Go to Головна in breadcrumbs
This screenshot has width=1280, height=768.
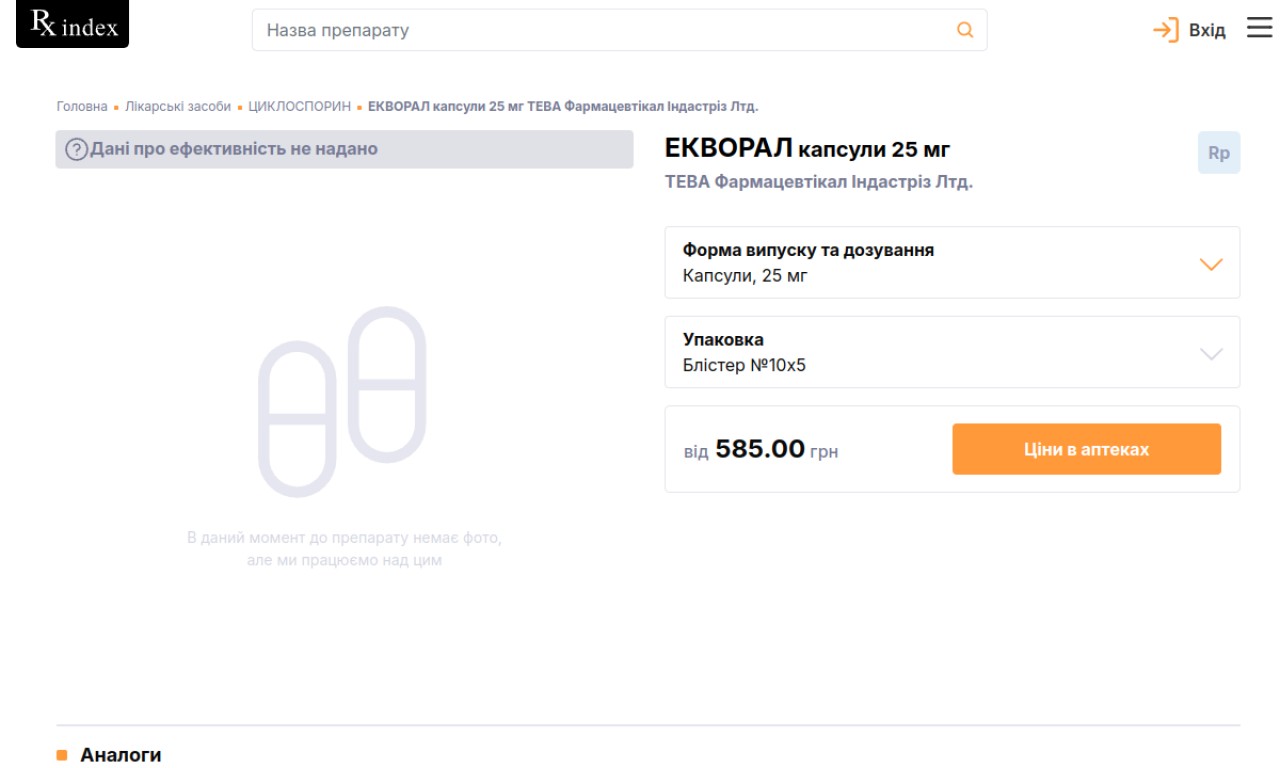tap(82, 107)
